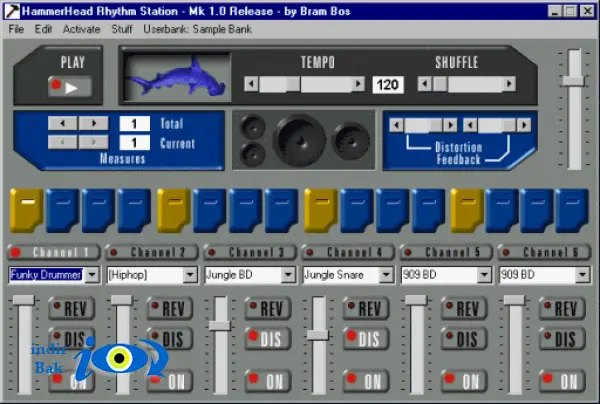
Task: Raise feedback using its right arrow
Action: click(x=524, y=125)
